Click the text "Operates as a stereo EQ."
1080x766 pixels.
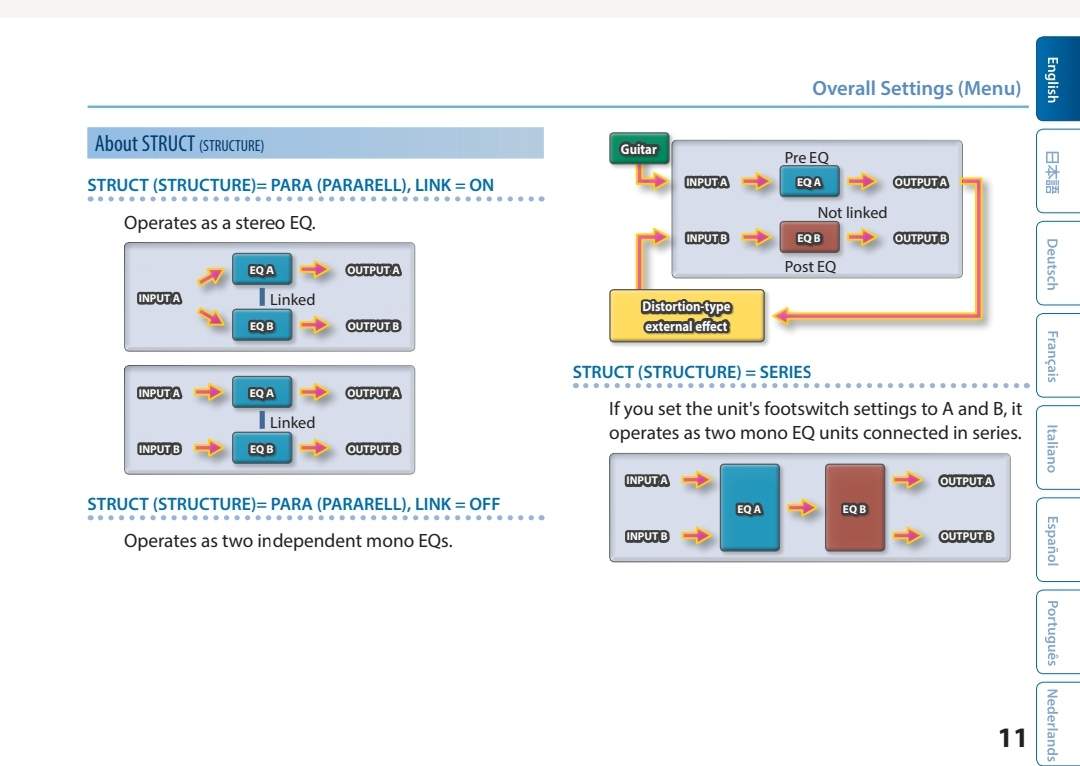tap(220, 222)
